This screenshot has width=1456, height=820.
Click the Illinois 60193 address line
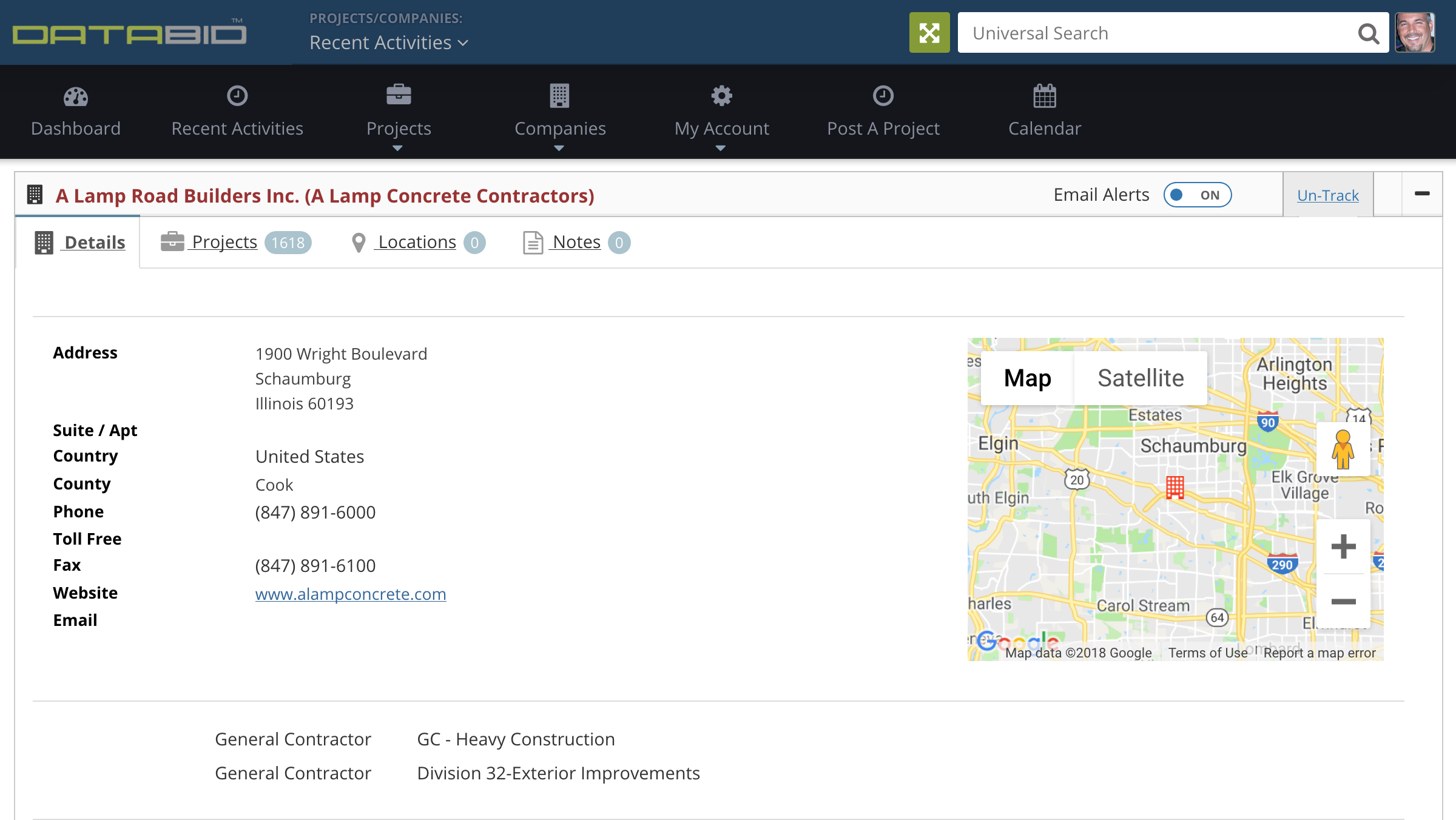coord(304,403)
